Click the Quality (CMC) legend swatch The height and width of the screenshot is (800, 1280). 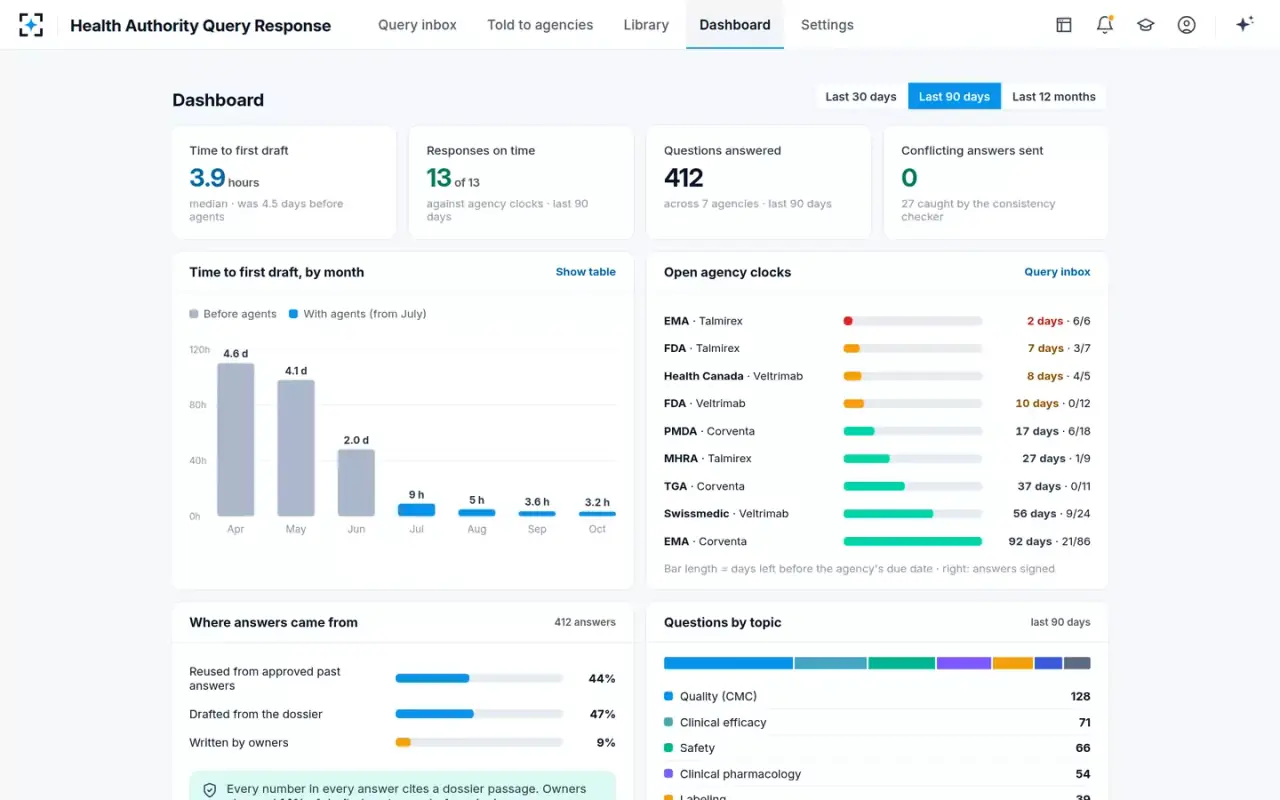(x=668, y=696)
